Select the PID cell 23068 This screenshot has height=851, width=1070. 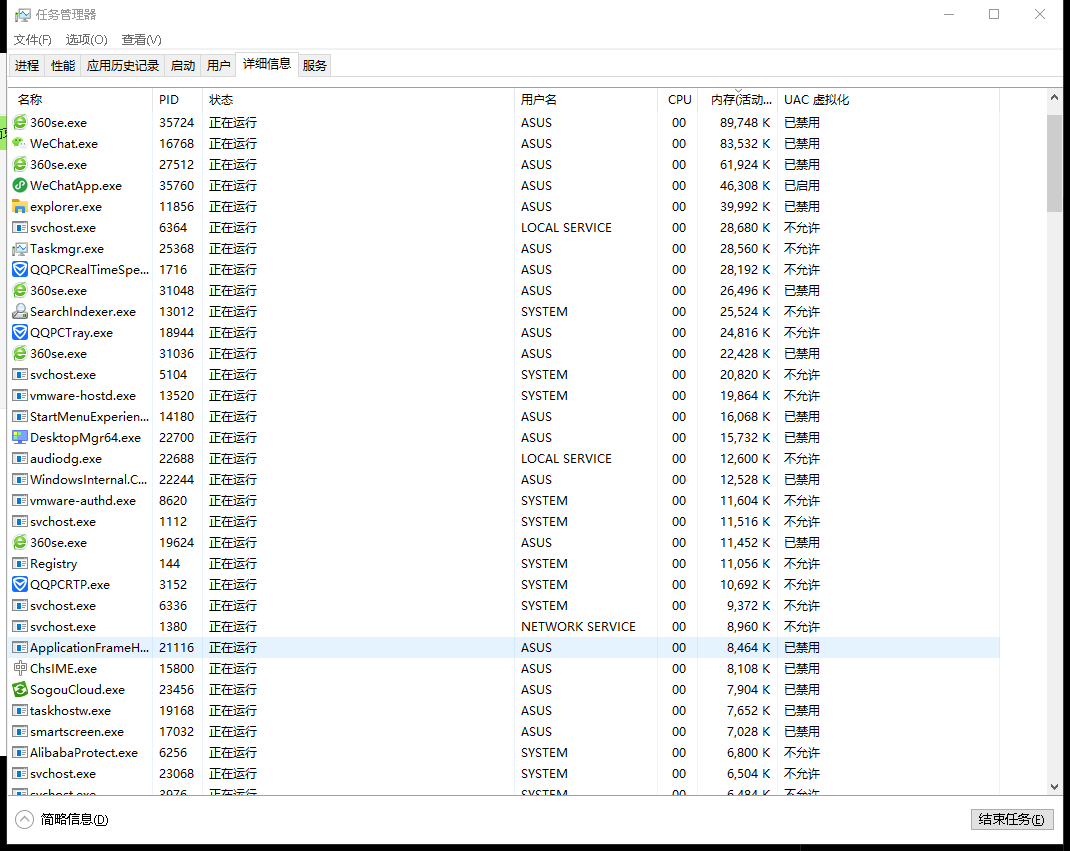[x=177, y=774]
